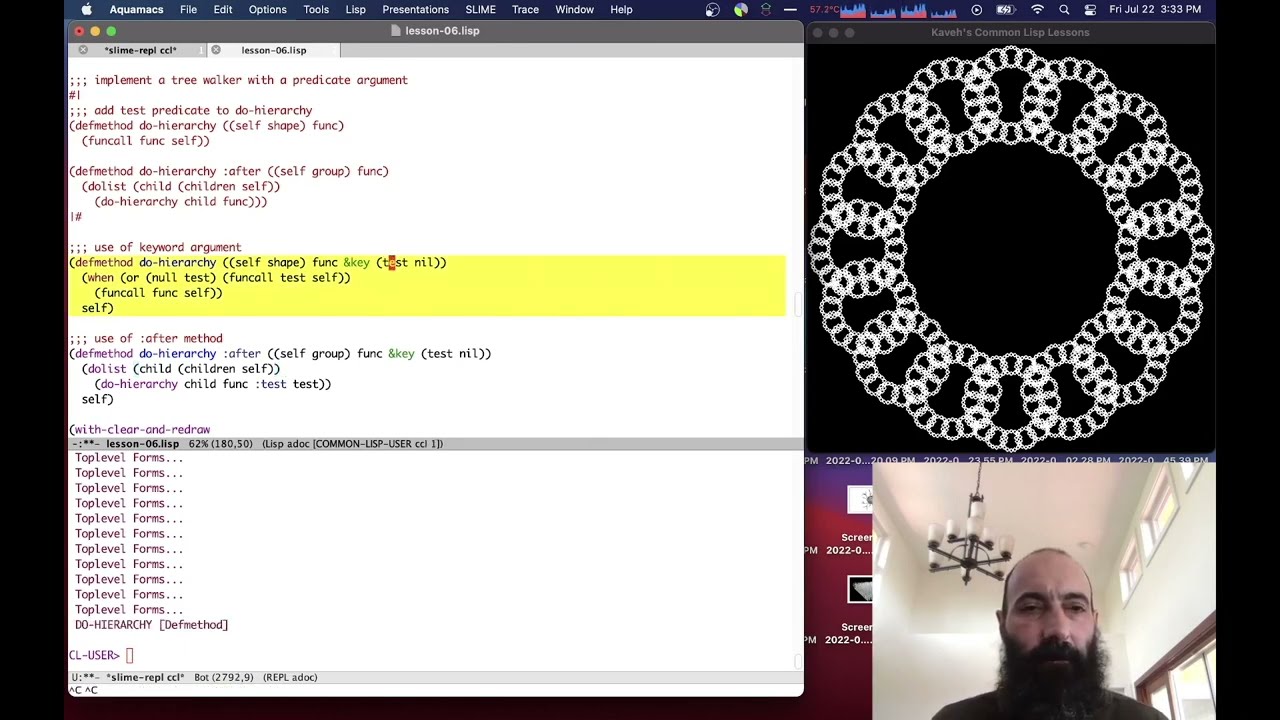
Task: Open Control Center
Action: click(1089, 10)
